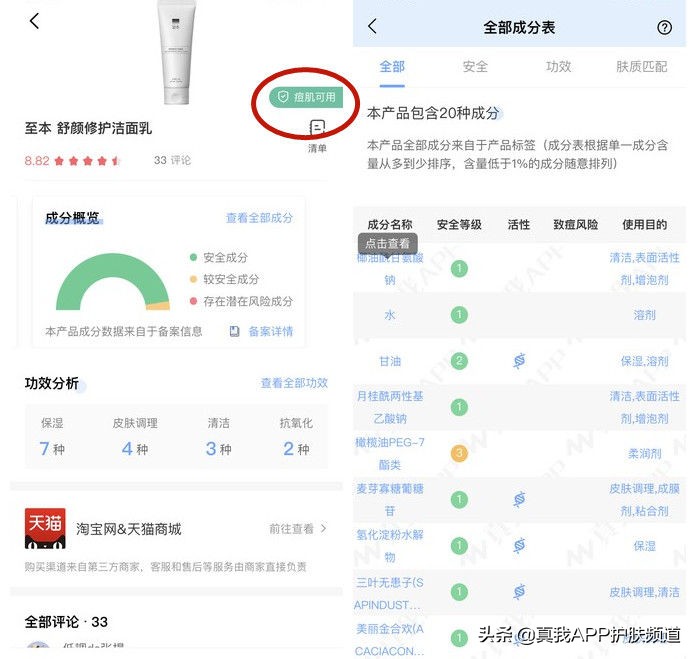Image resolution: width=696 pixels, height=659 pixels.
Task: Open ingredient 氢化淀粉水解物
Action: (x=390, y=546)
